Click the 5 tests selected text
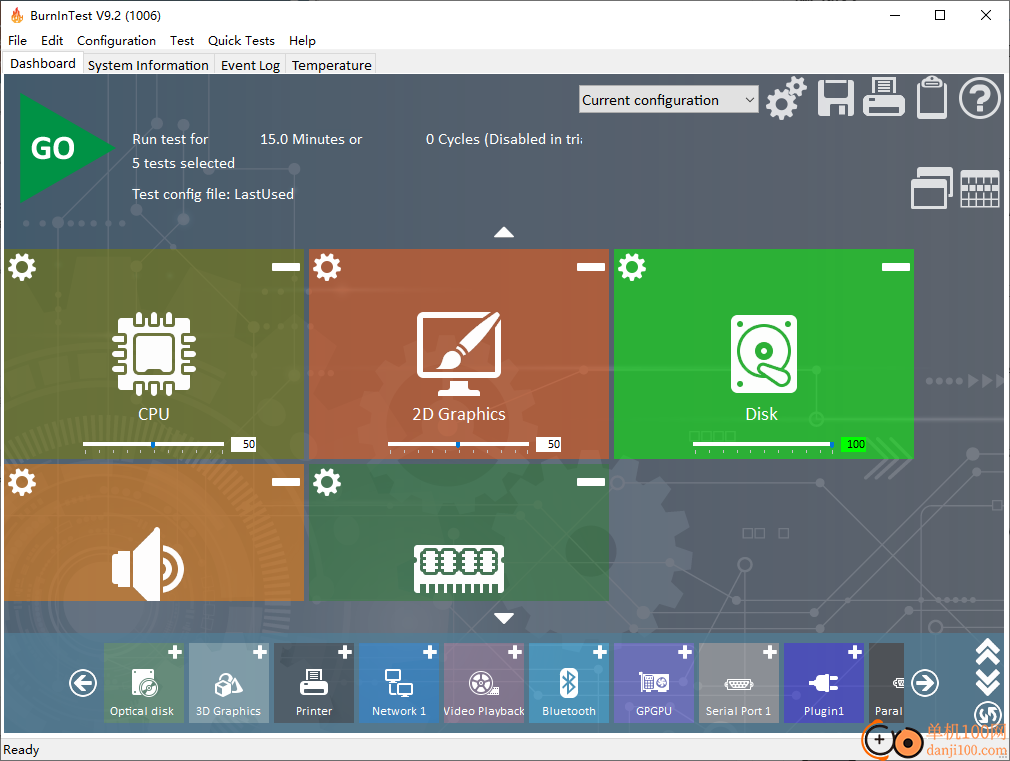Screen dimensions: 1010x761 [183, 163]
